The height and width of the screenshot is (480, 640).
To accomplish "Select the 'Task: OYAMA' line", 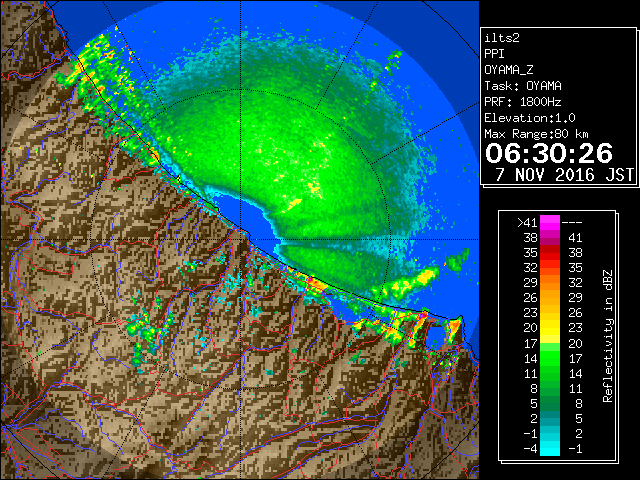I will (x=523, y=86).
